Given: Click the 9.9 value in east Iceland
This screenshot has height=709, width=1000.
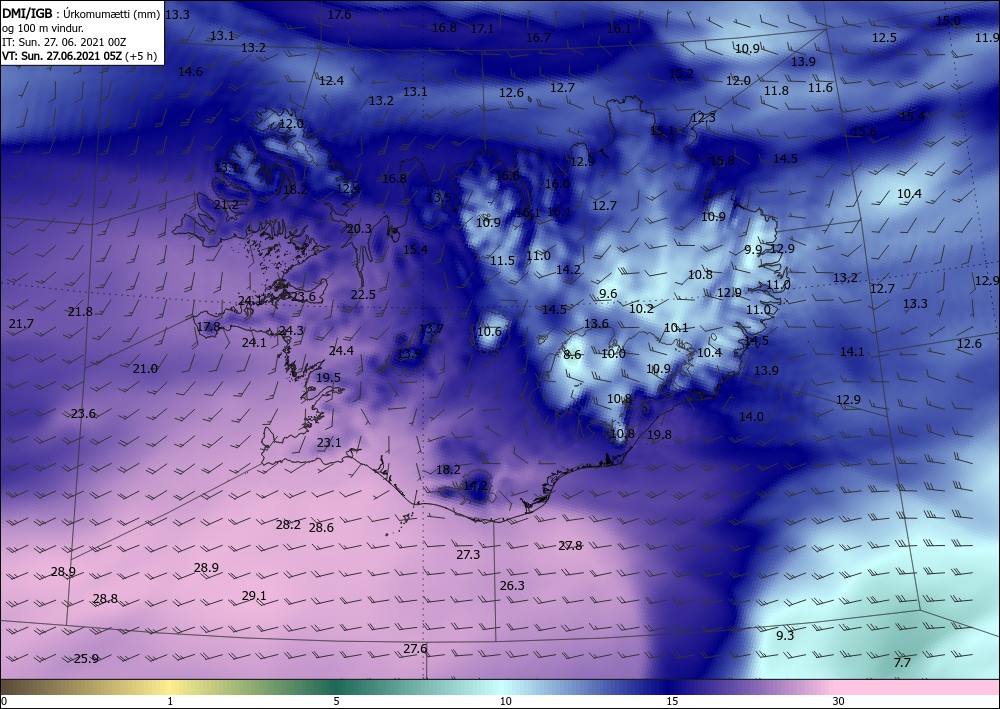Looking at the screenshot, I should pos(753,250).
